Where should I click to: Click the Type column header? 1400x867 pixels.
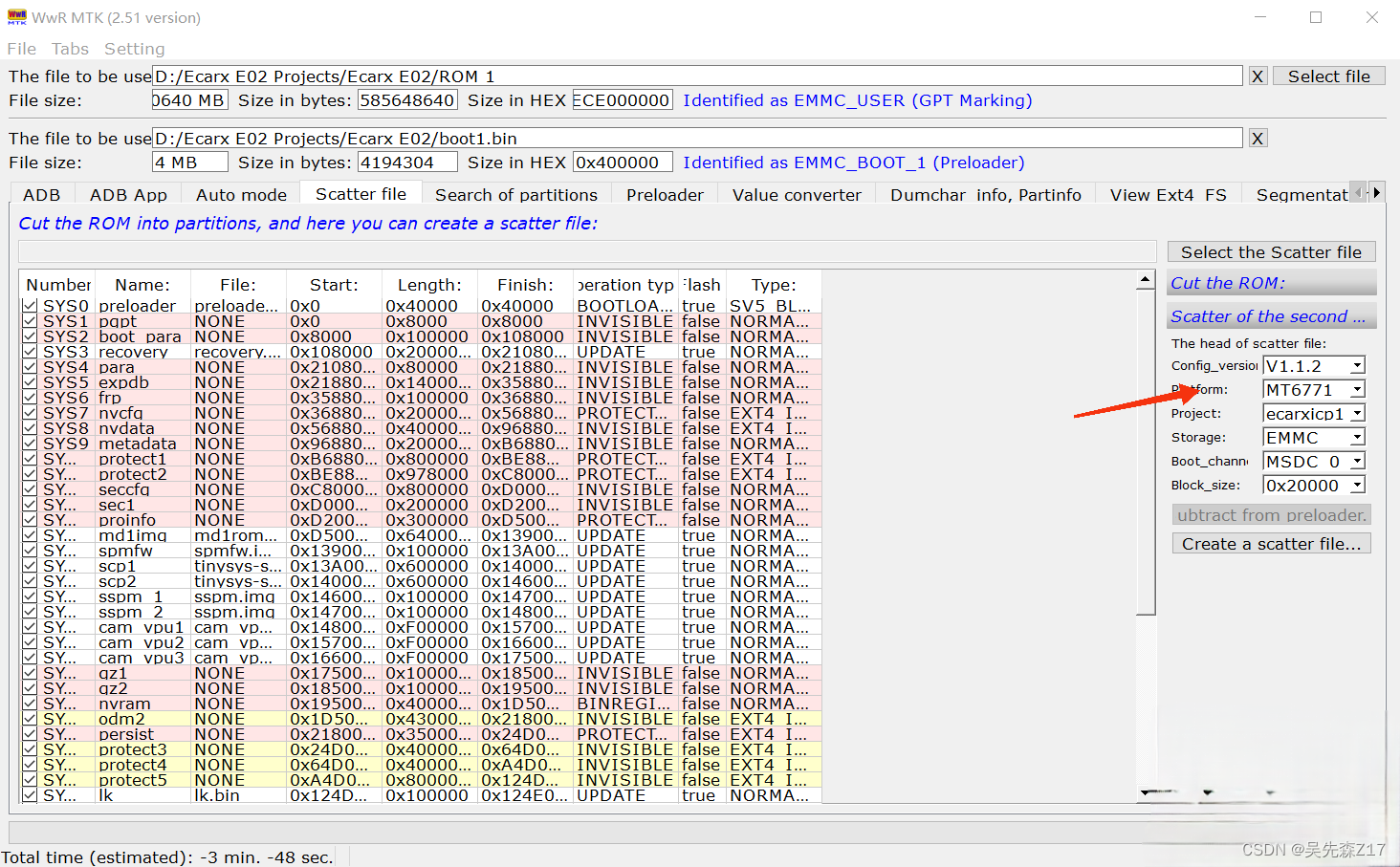pos(774,285)
